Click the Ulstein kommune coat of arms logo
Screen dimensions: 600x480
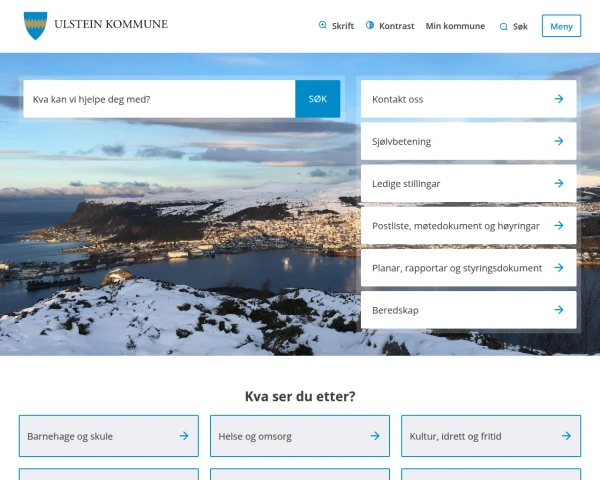(x=35, y=26)
